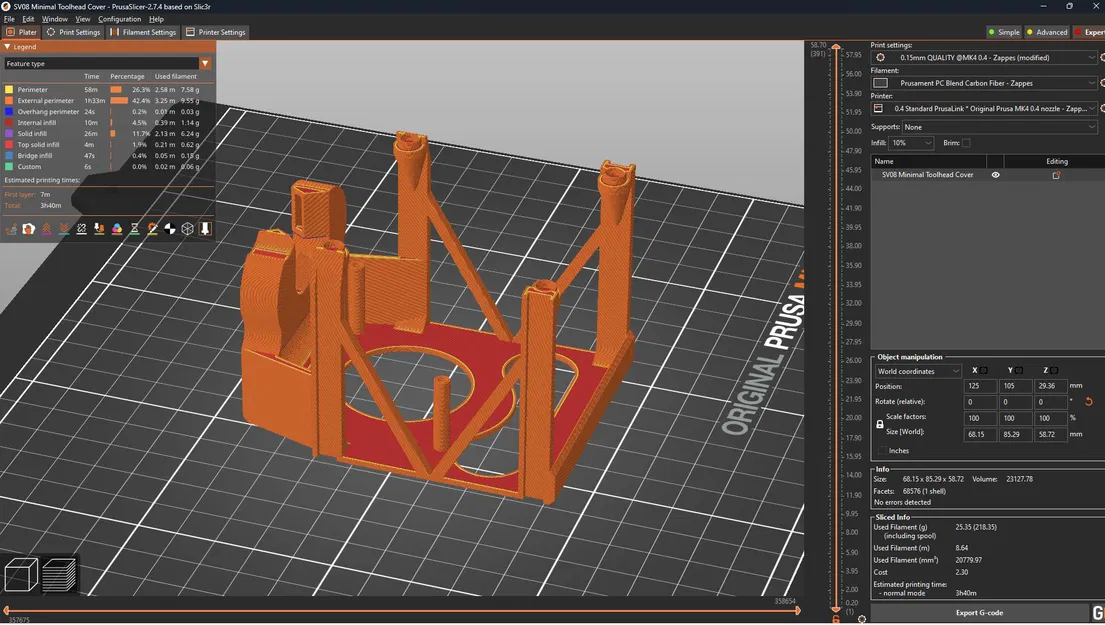Switch to the Filament Settings tab
The width and height of the screenshot is (1105, 625).
coord(143,32)
